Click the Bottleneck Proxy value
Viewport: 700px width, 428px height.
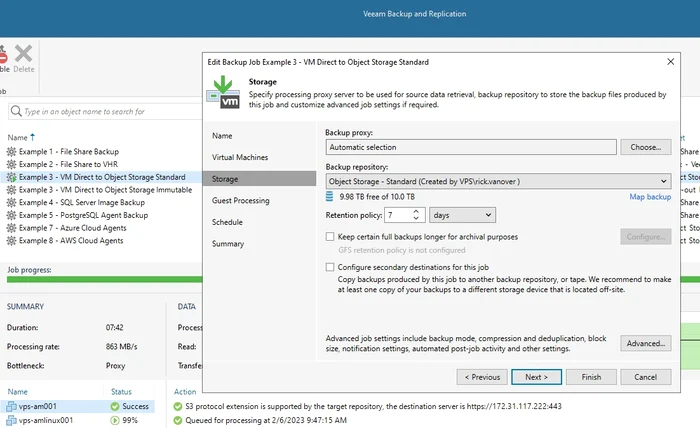tap(115, 366)
